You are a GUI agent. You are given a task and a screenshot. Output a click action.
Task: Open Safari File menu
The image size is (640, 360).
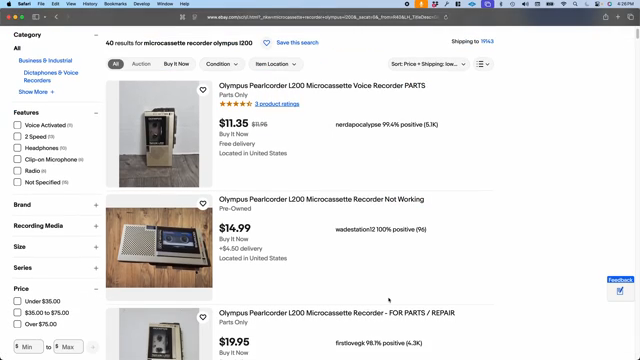click(x=41, y=4)
